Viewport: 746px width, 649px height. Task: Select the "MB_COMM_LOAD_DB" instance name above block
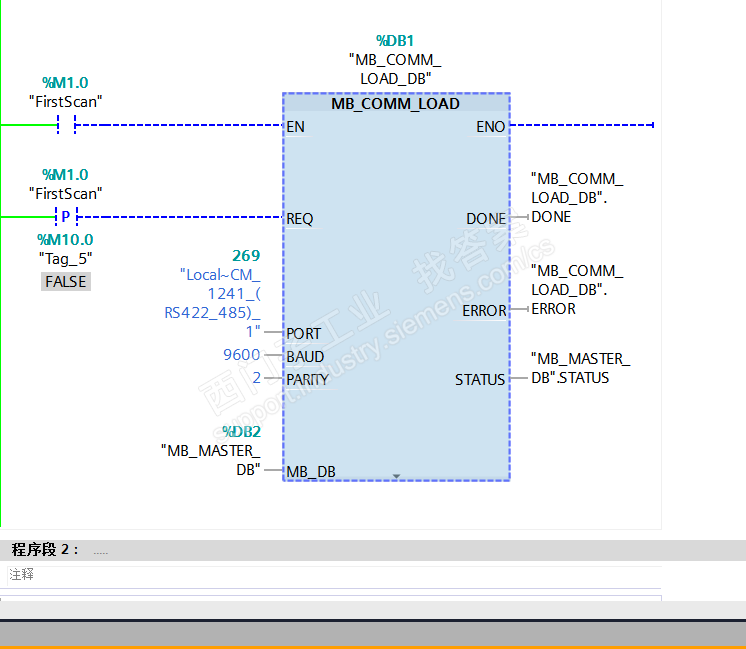click(395, 69)
